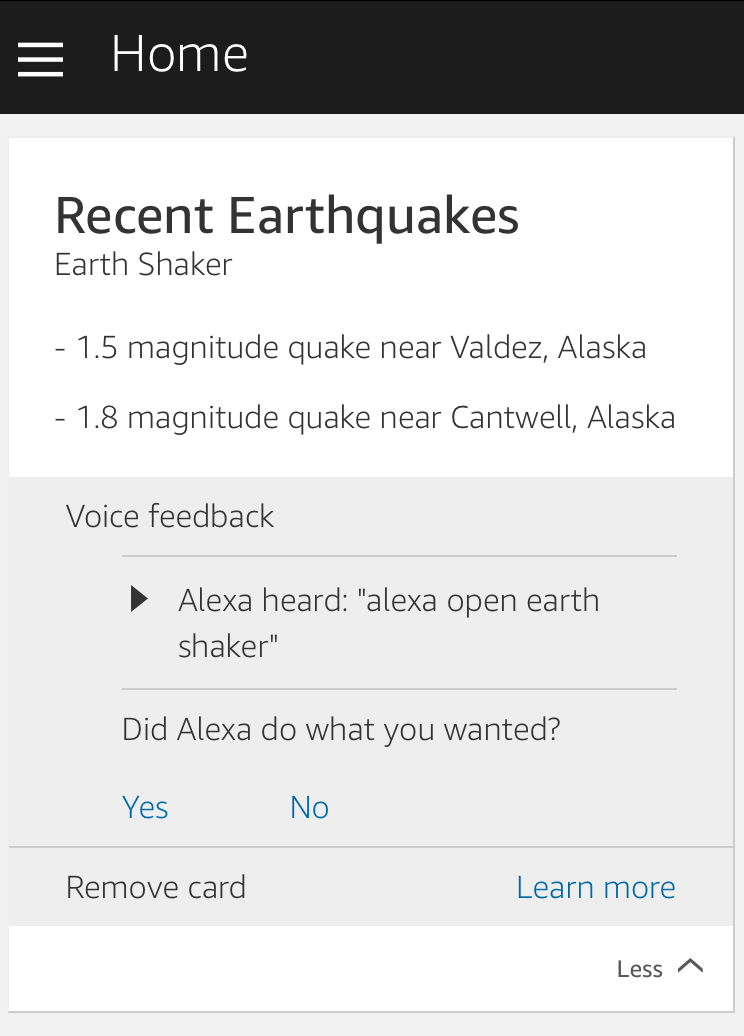Remove card from the home feed
The image size is (744, 1036).
tap(156, 887)
